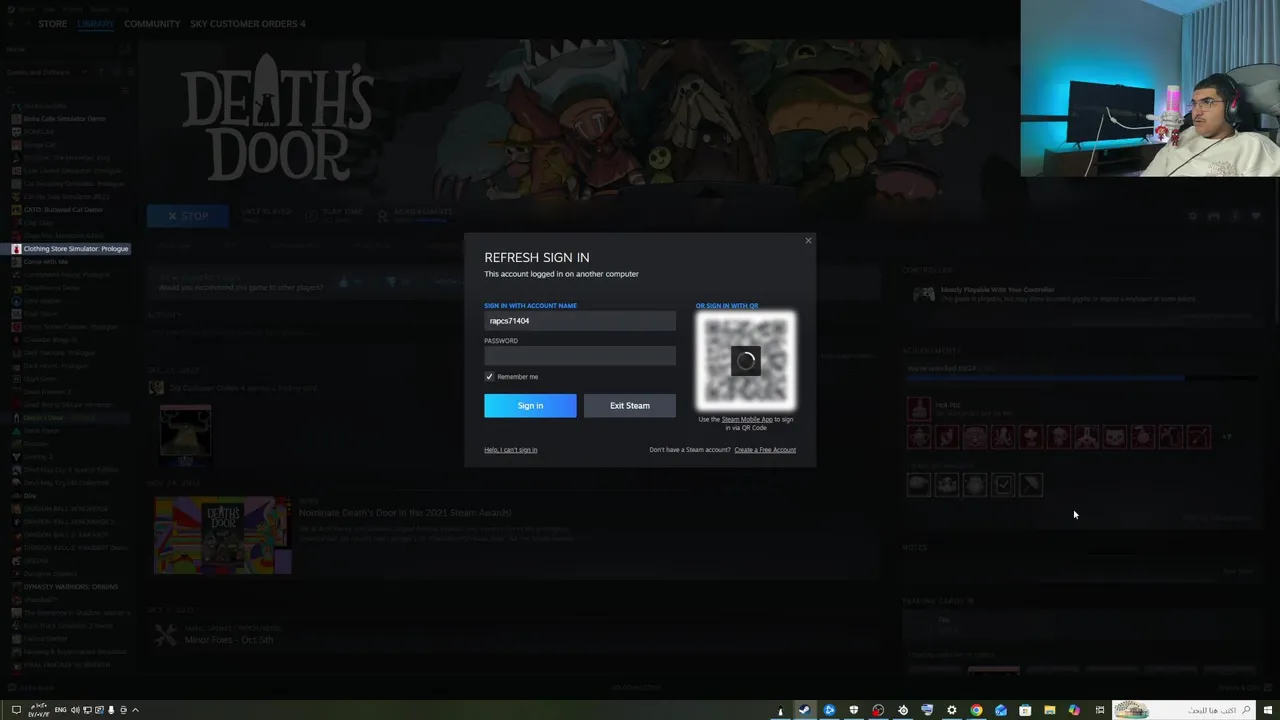Open the SKY CUSTOMER ORDERS 4 profile tab
This screenshot has height=720, width=1280.
point(248,23)
